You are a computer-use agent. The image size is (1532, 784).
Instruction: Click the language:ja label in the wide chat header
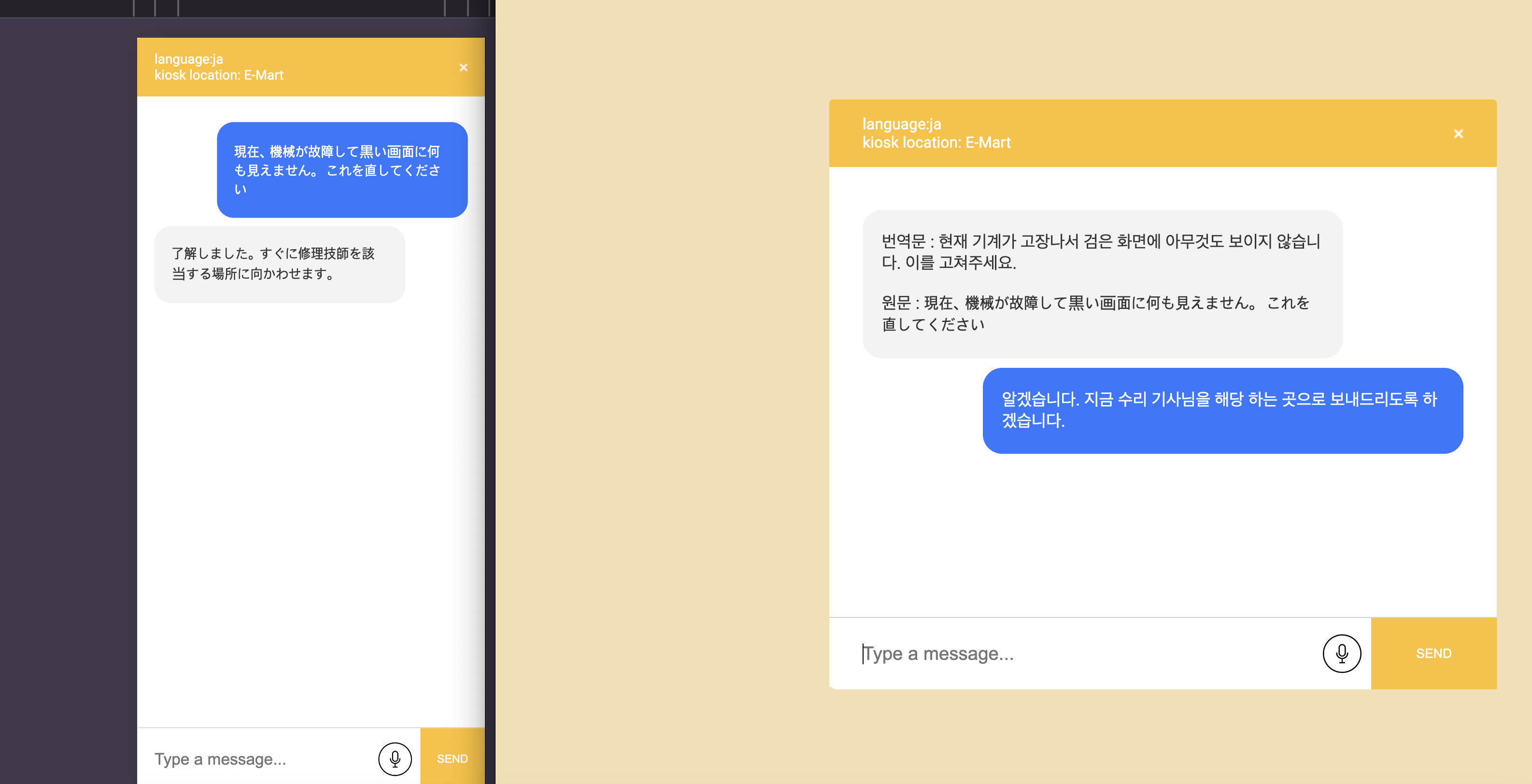902,124
